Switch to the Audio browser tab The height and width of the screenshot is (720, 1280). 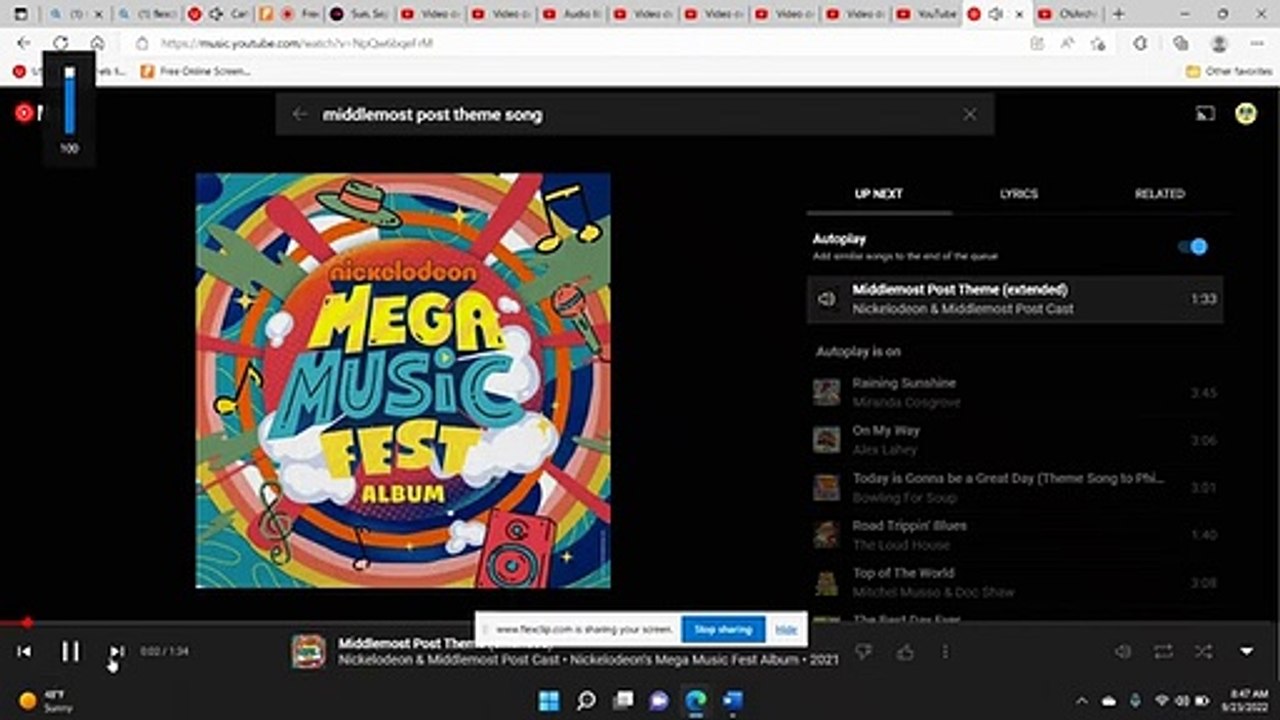click(573, 14)
